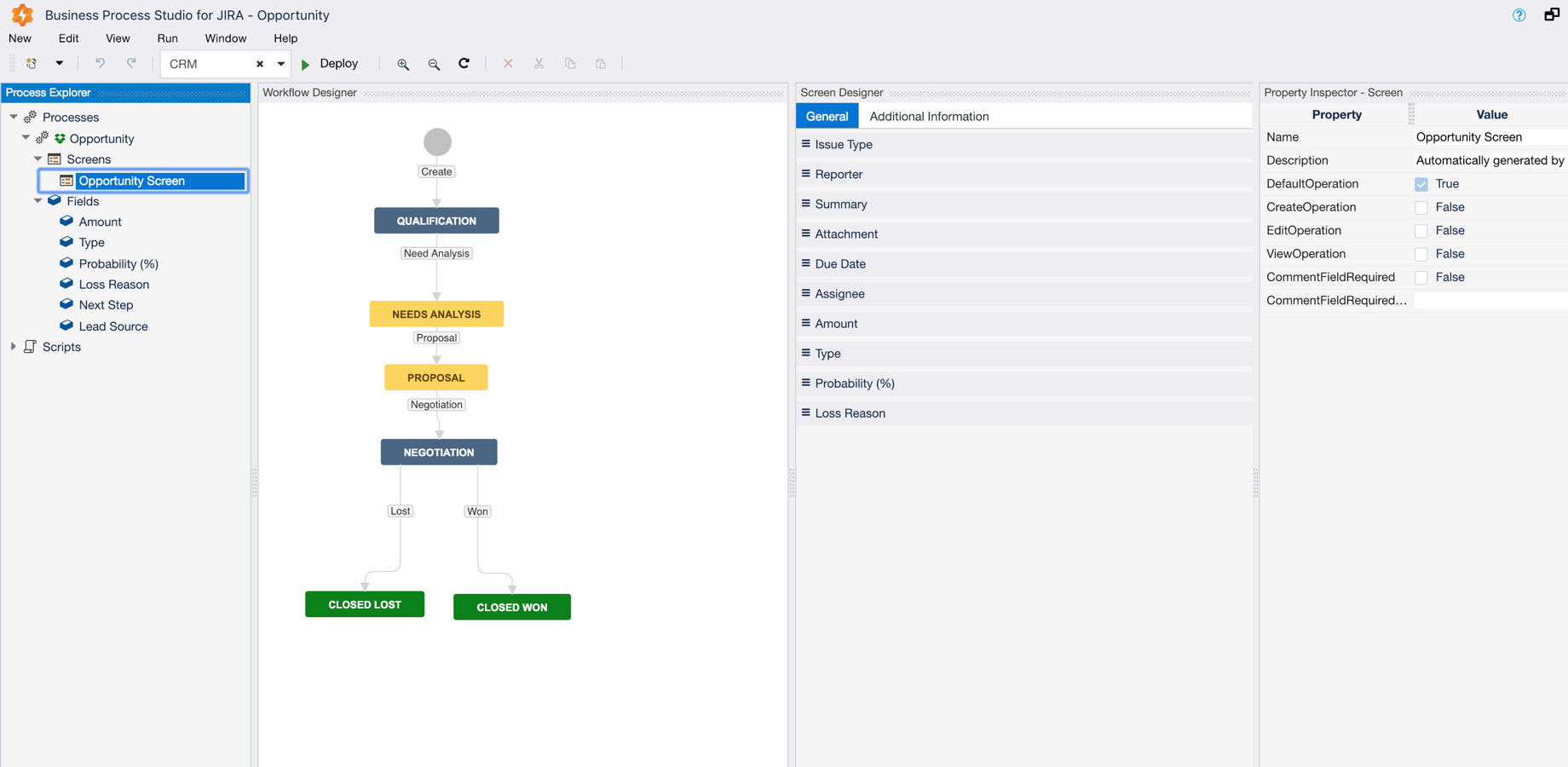Click the drag handle icon for Summary

click(805, 204)
